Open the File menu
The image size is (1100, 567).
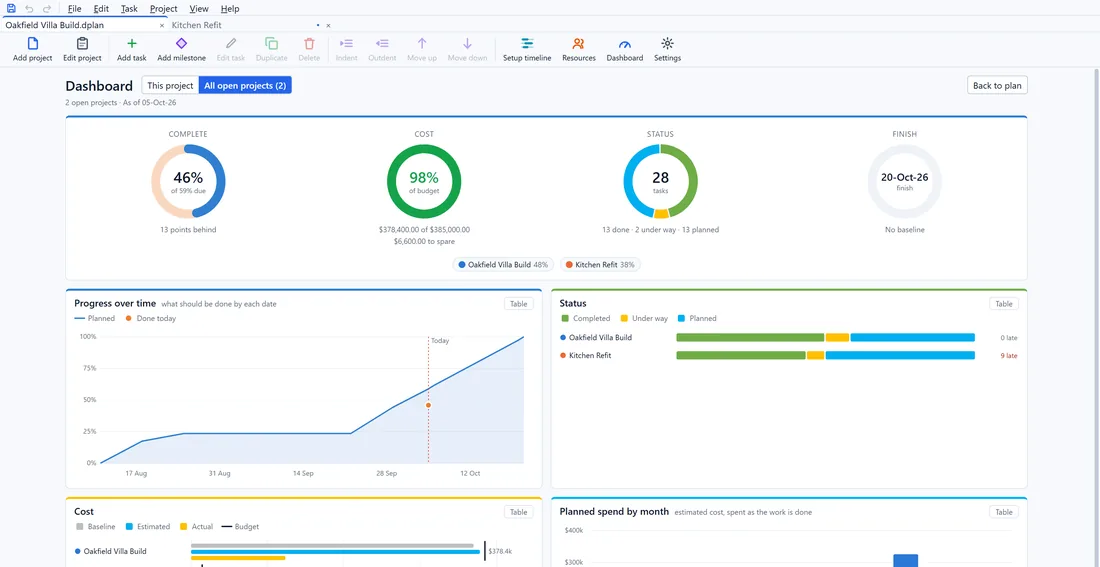click(x=74, y=9)
